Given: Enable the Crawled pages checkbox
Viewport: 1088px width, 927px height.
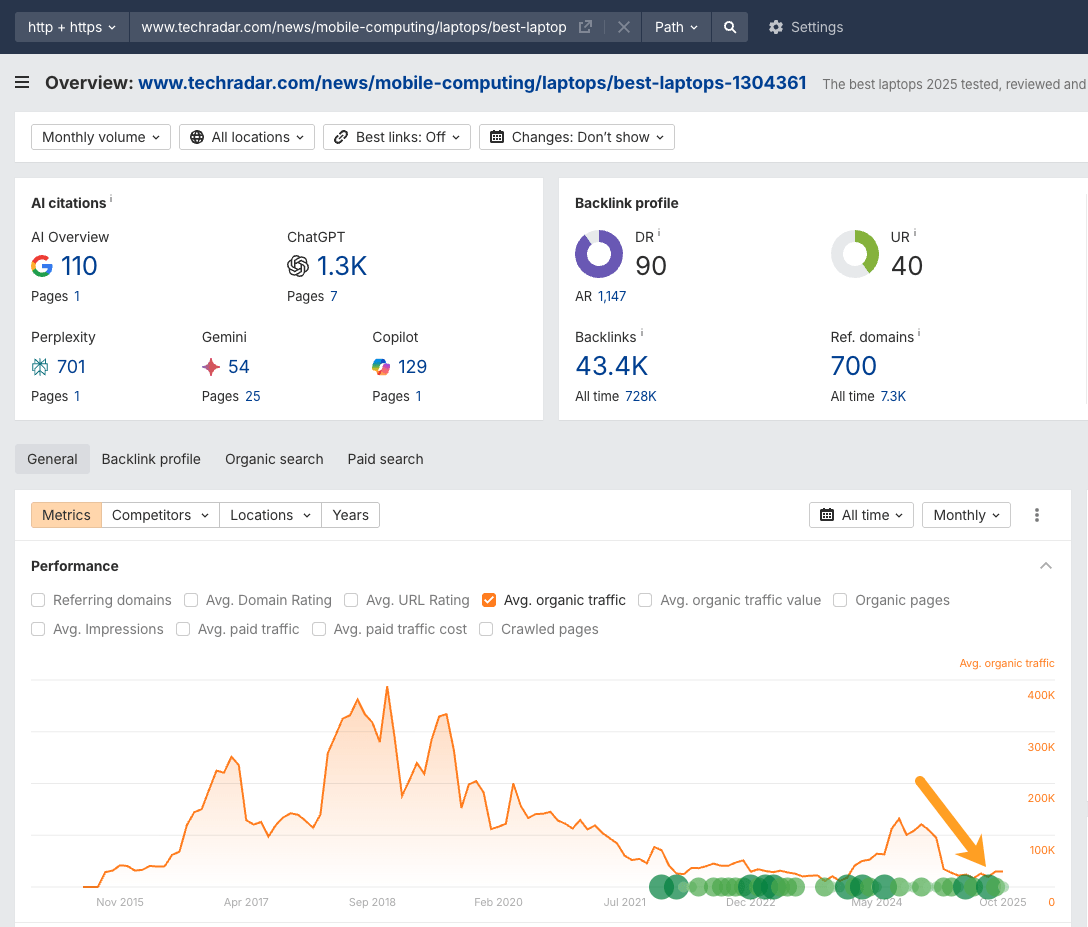Looking at the screenshot, I should pyautogui.click(x=485, y=629).
